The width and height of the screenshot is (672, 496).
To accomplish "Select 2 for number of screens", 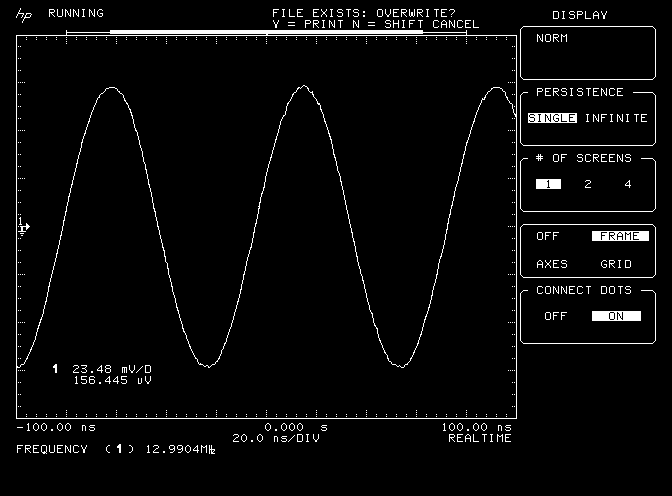I will (588, 184).
